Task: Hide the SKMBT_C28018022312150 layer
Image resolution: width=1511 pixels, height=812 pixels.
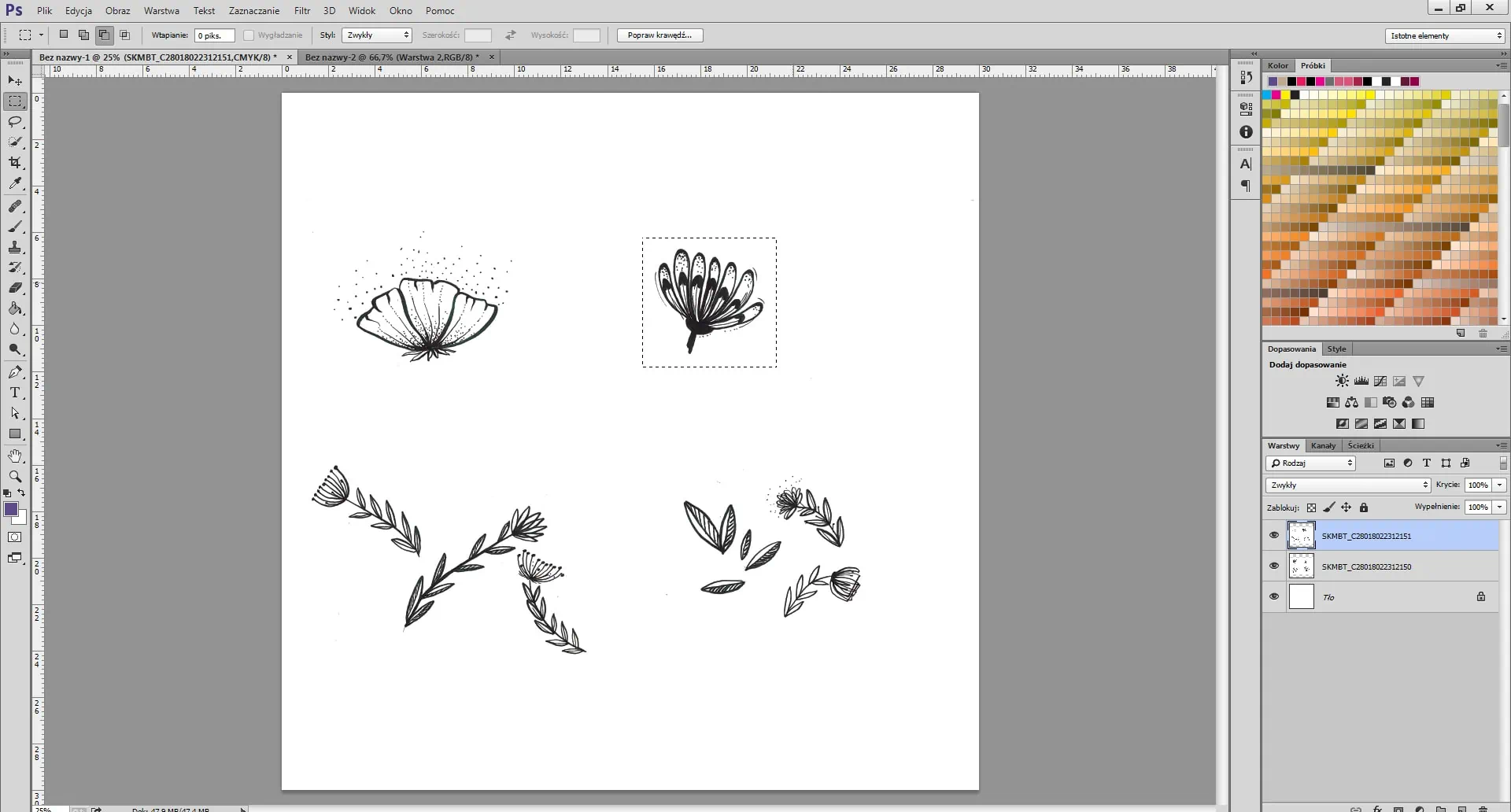Action: coord(1274,567)
